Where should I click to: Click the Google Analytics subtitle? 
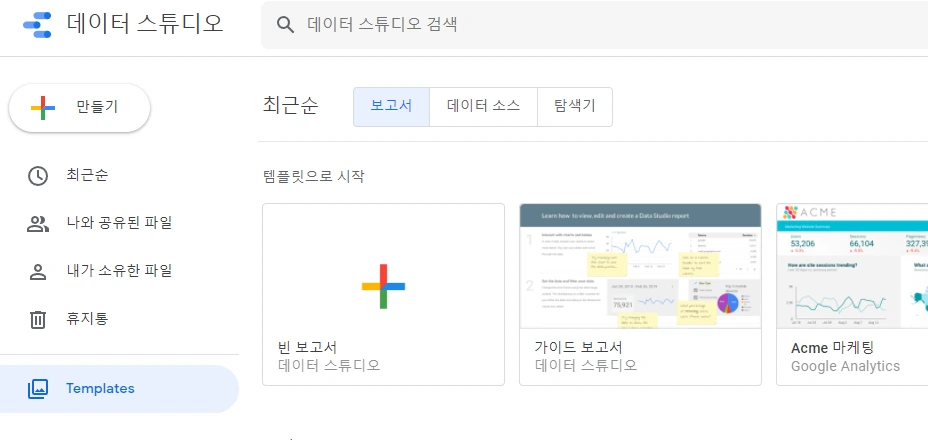pyautogui.click(x=845, y=367)
